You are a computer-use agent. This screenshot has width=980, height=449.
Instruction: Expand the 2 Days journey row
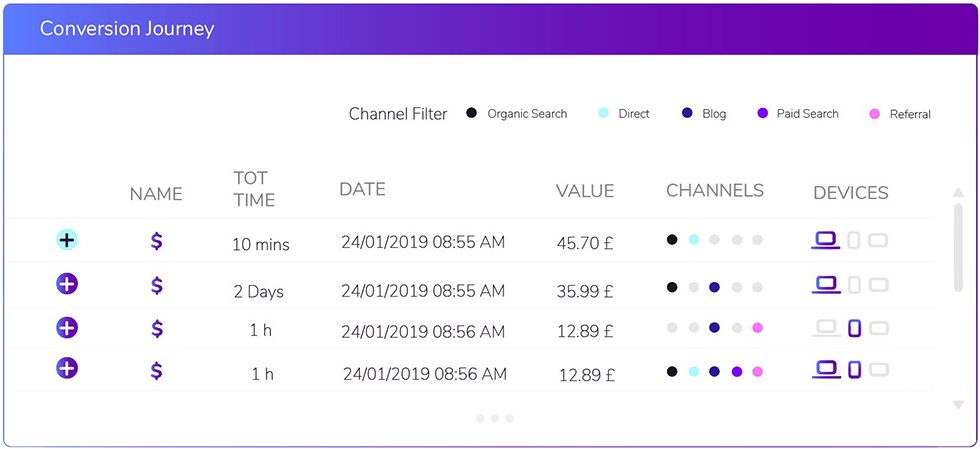click(67, 285)
